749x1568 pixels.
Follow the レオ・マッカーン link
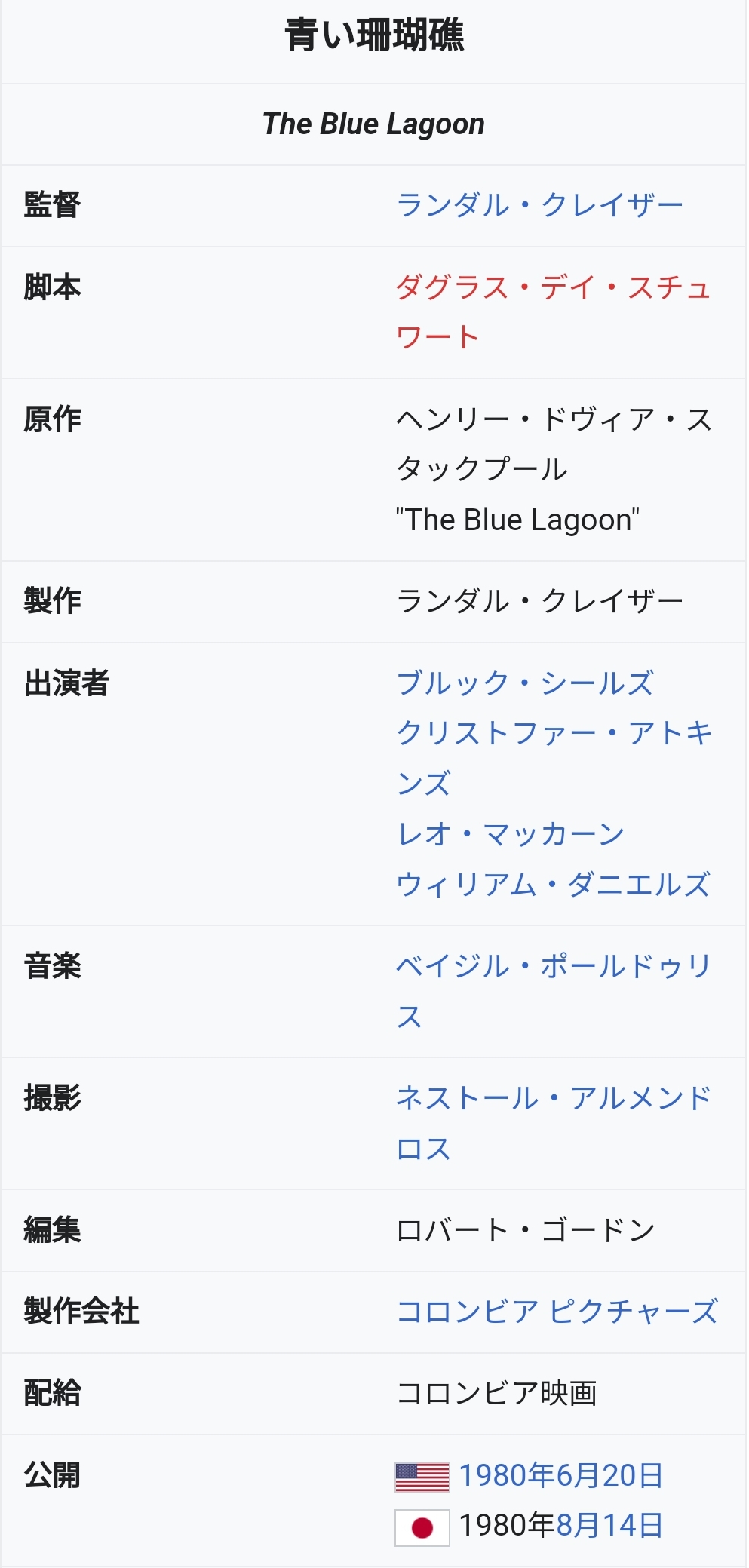click(x=510, y=834)
